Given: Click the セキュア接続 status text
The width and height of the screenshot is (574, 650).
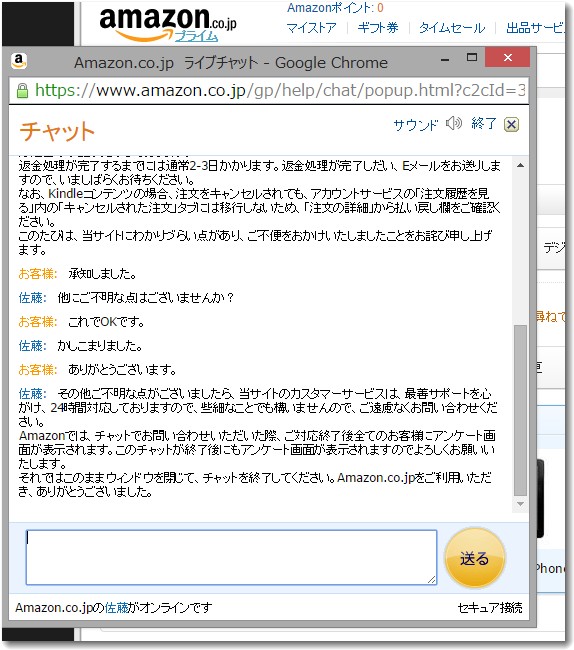Looking at the screenshot, I should tap(490, 608).
